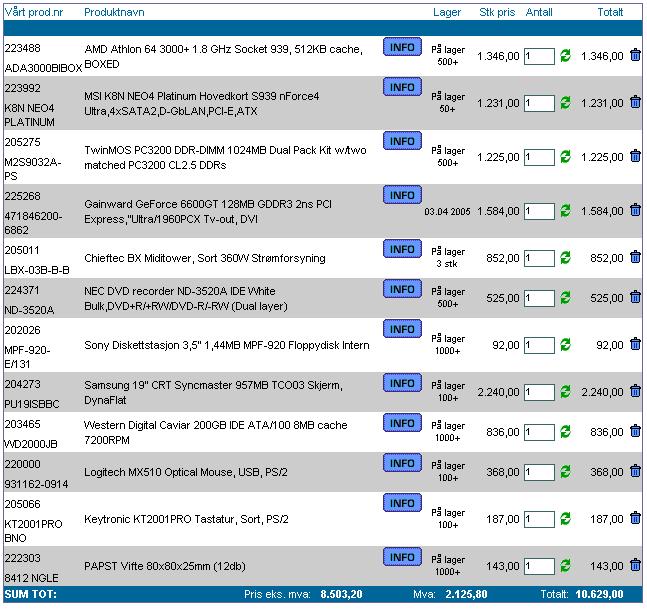Screen dimensions: 647x609
Task: Click the Produktnavn column header
Action: [114, 12]
